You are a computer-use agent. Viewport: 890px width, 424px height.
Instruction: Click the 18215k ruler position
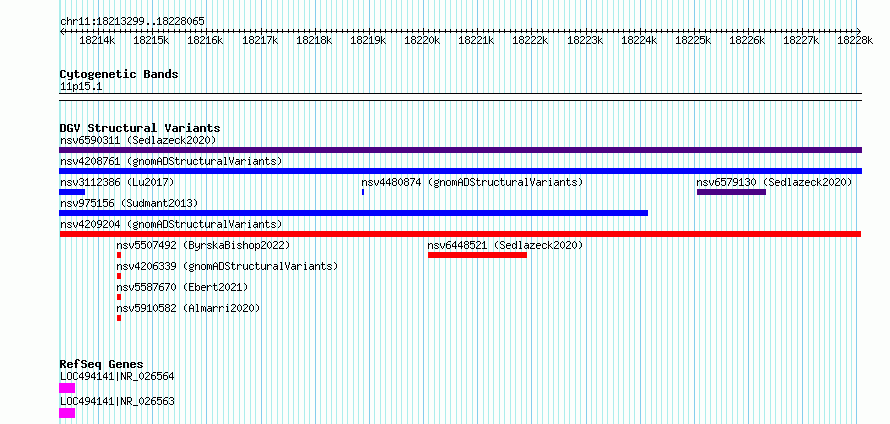(152, 40)
